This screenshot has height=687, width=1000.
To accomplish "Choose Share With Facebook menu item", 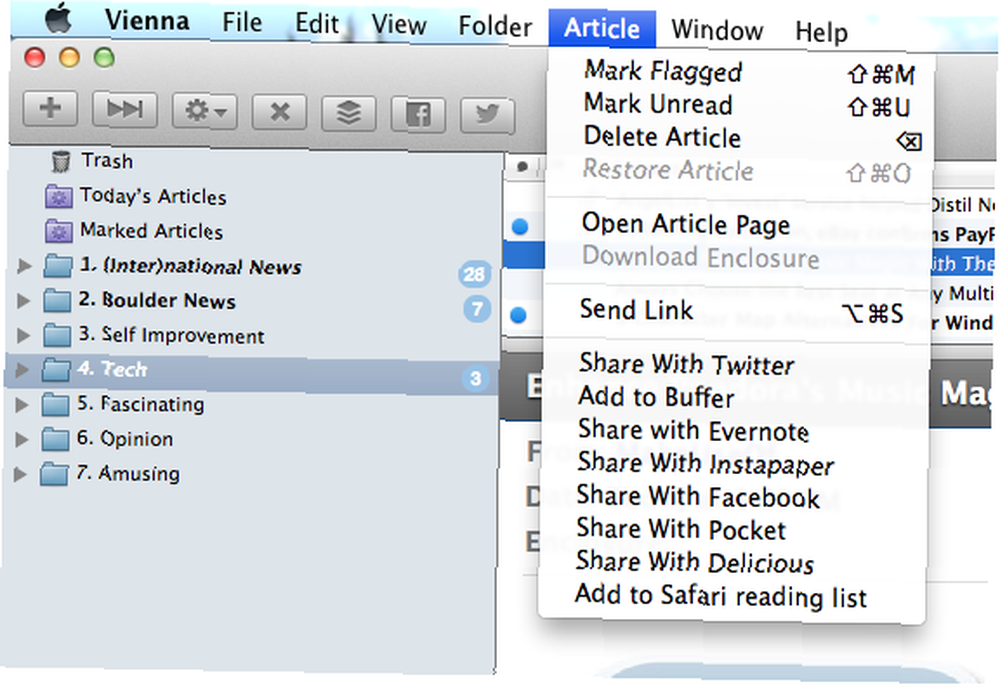I will tap(733, 497).
